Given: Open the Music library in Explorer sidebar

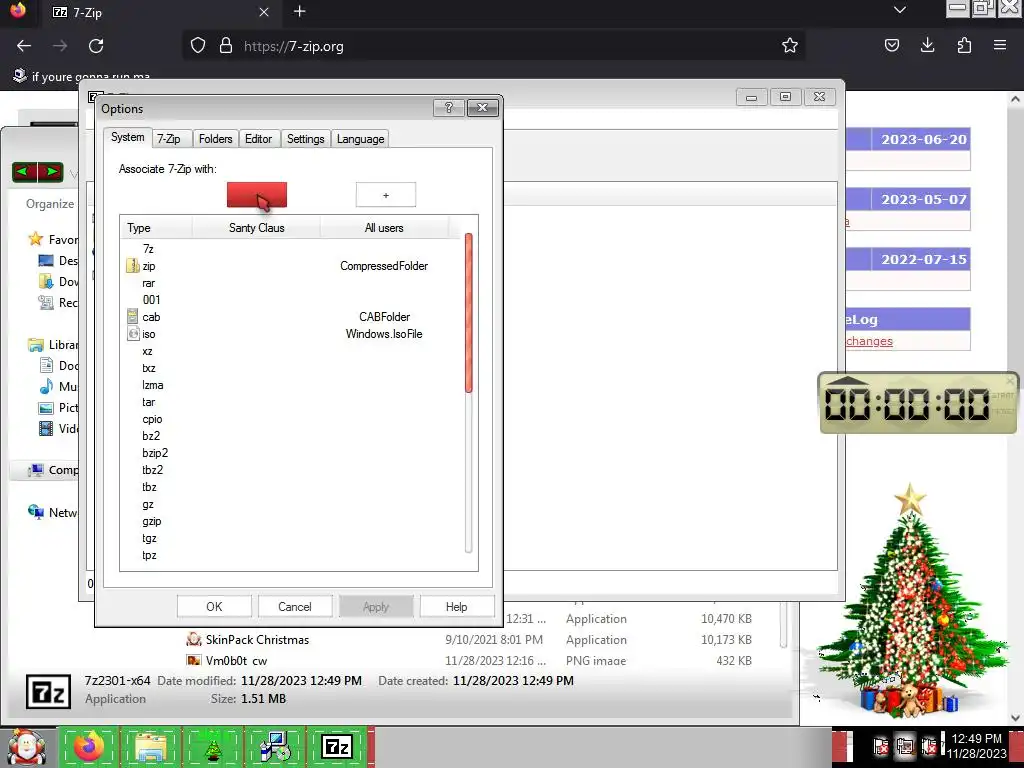Looking at the screenshot, I should (58, 387).
